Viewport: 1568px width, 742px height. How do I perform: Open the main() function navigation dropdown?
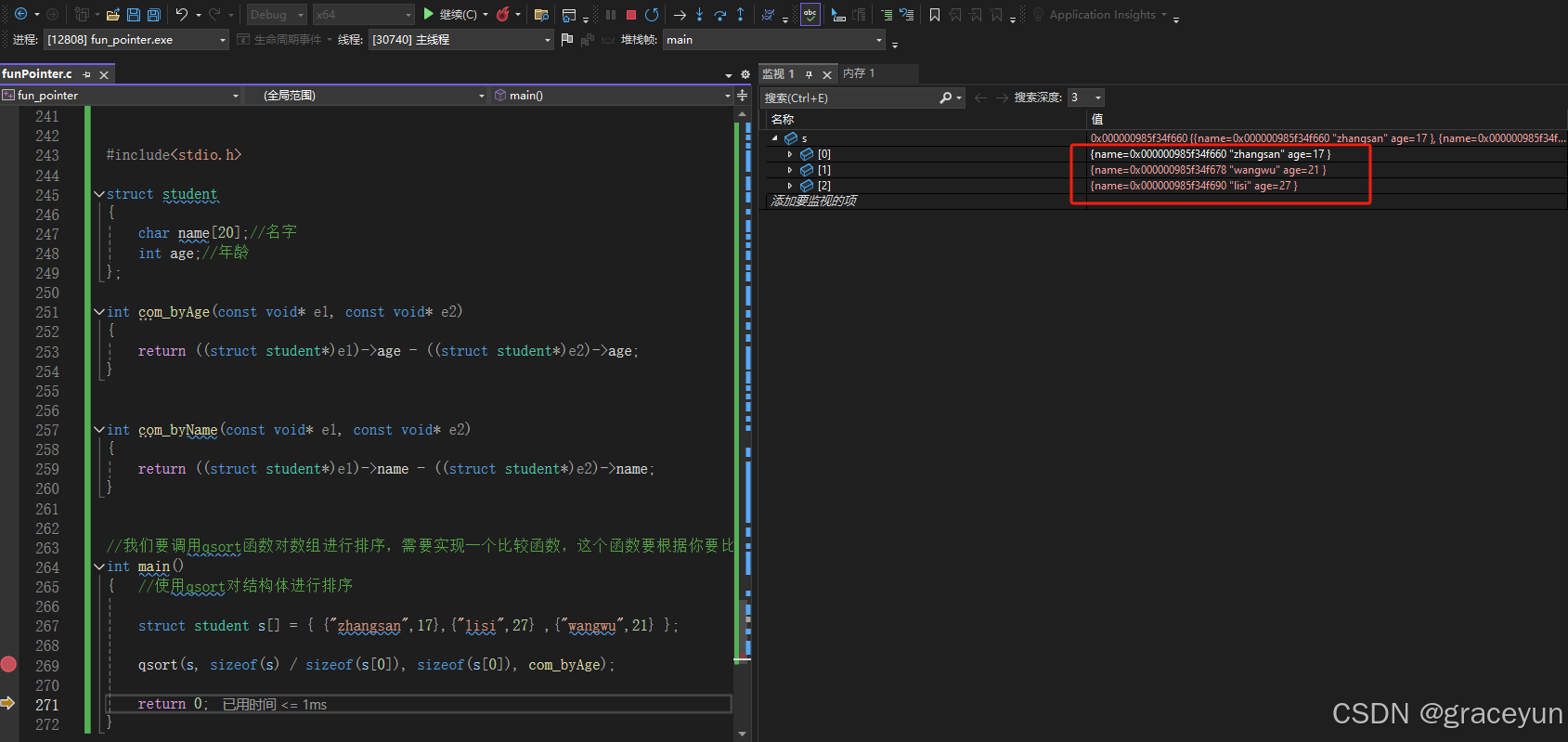point(612,95)
